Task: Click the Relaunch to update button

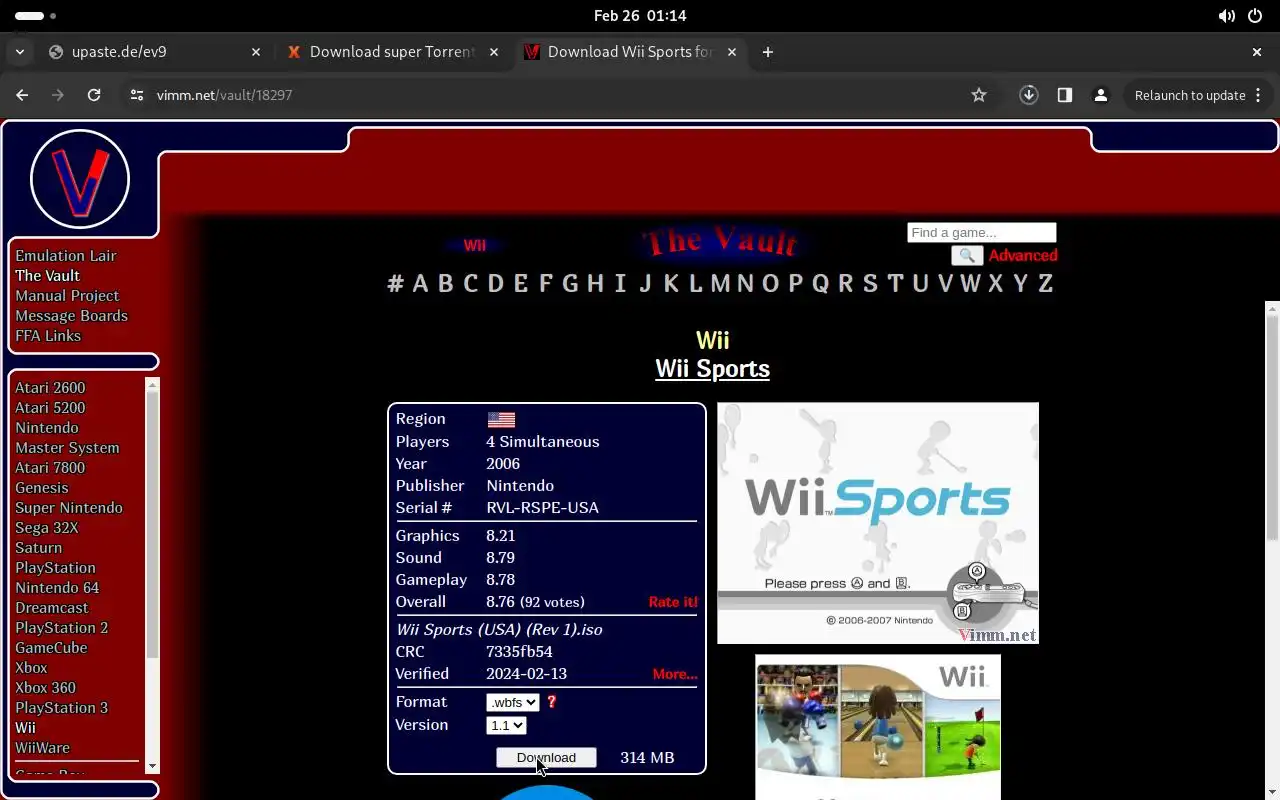Action: coord(1190,95)
